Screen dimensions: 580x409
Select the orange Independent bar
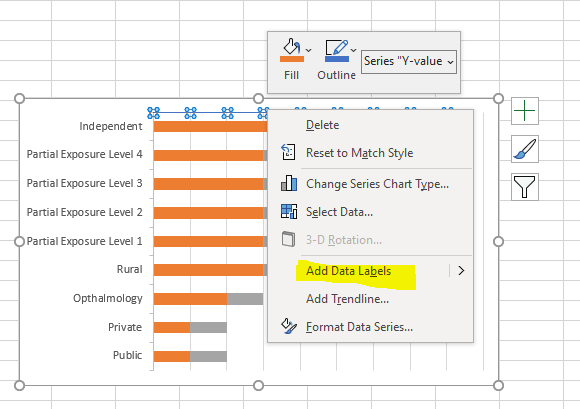[x=210, y=126]
